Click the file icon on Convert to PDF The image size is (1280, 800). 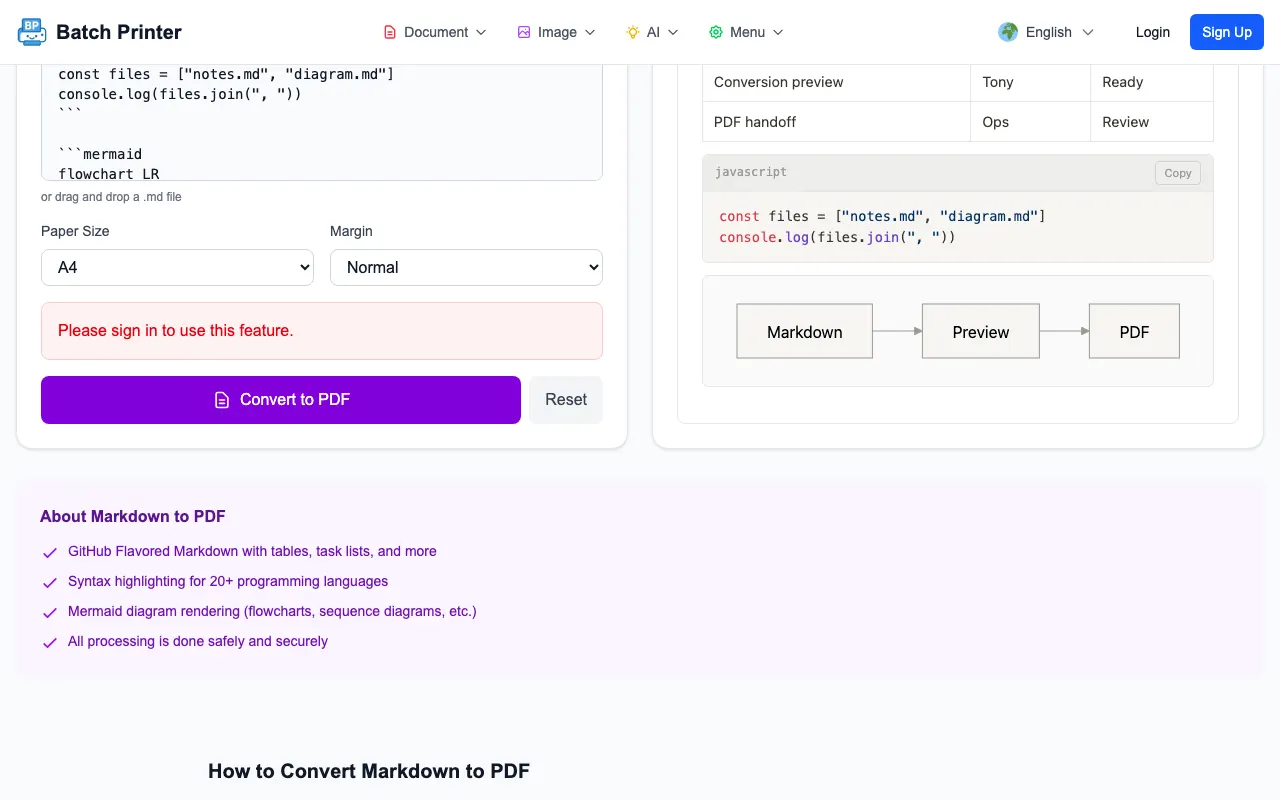(x=222, y=400)
